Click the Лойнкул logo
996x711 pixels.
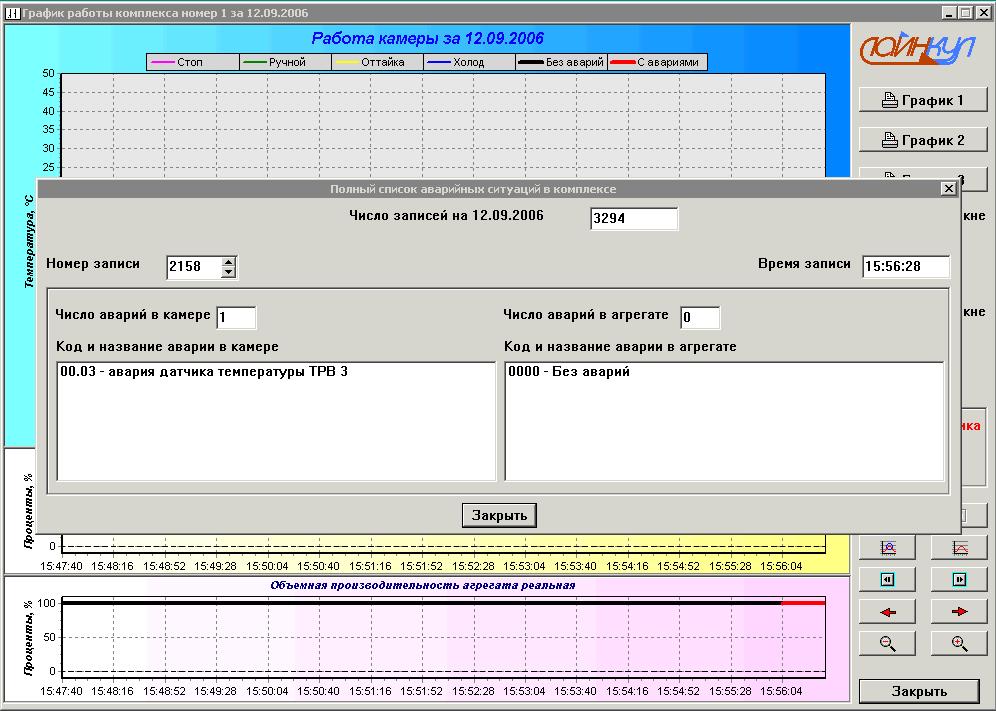pyautogui.click(x=918, y=50)
